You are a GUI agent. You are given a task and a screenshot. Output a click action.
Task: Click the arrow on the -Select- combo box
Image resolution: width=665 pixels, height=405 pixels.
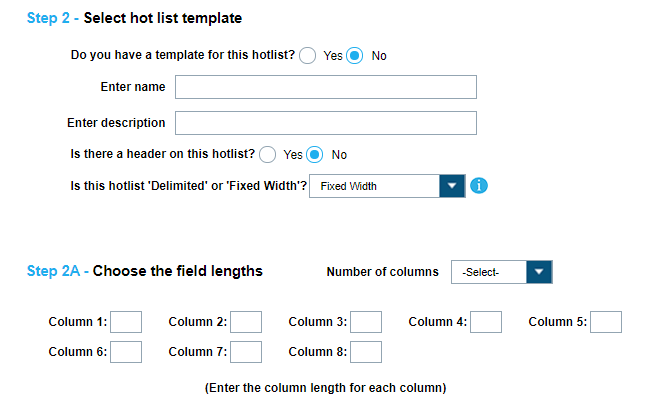pyautogui.click(x=539, y=272)
